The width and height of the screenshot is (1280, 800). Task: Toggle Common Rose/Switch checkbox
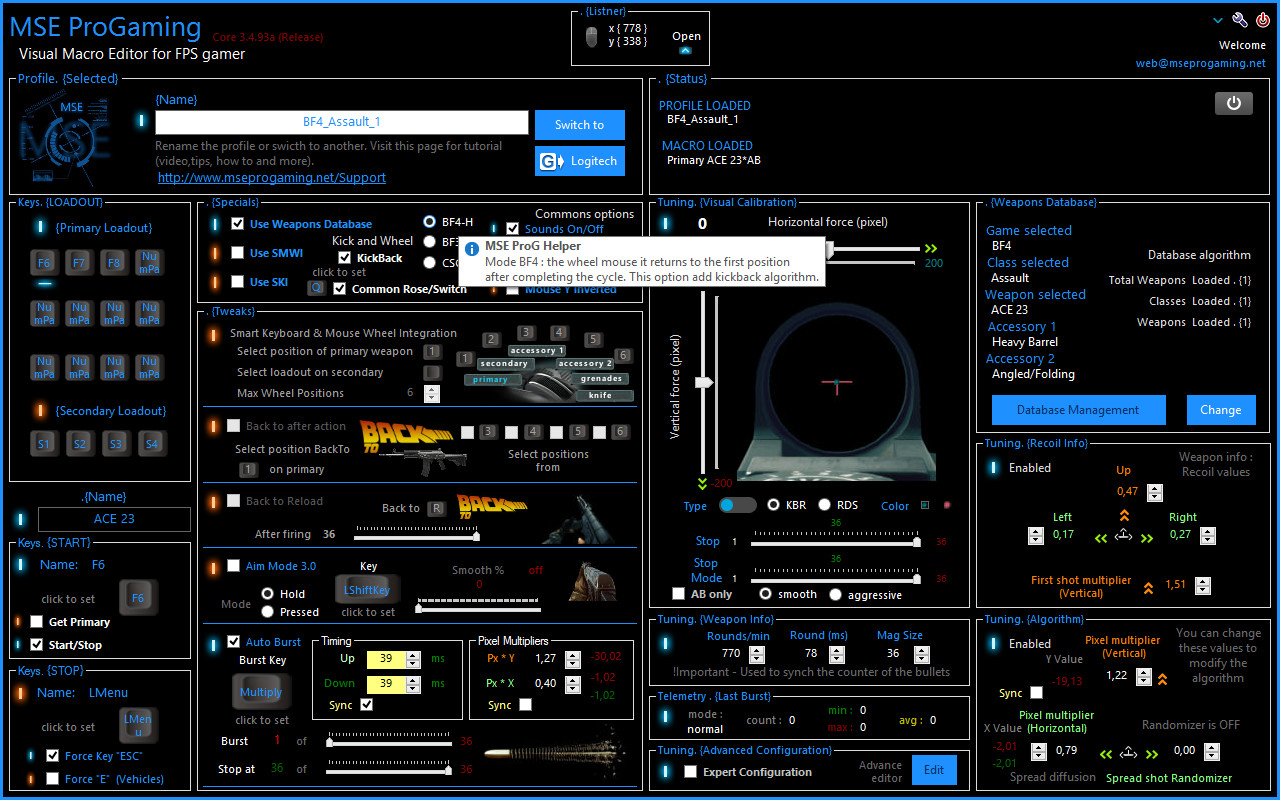pyautogui.click(x=340, y=289)
